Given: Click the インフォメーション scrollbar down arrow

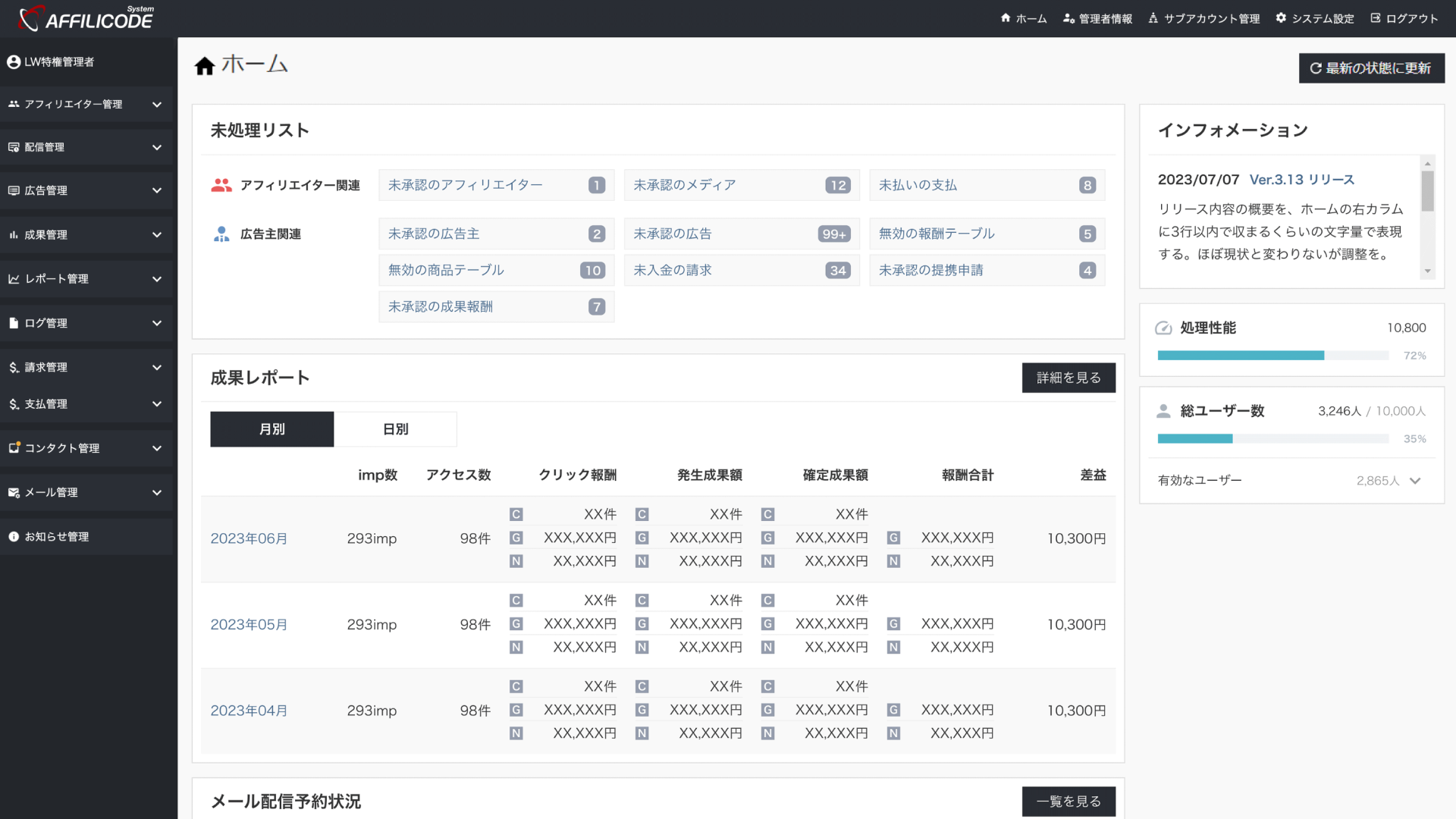Looking at the screenshot, I should [x=1428, y=271].
